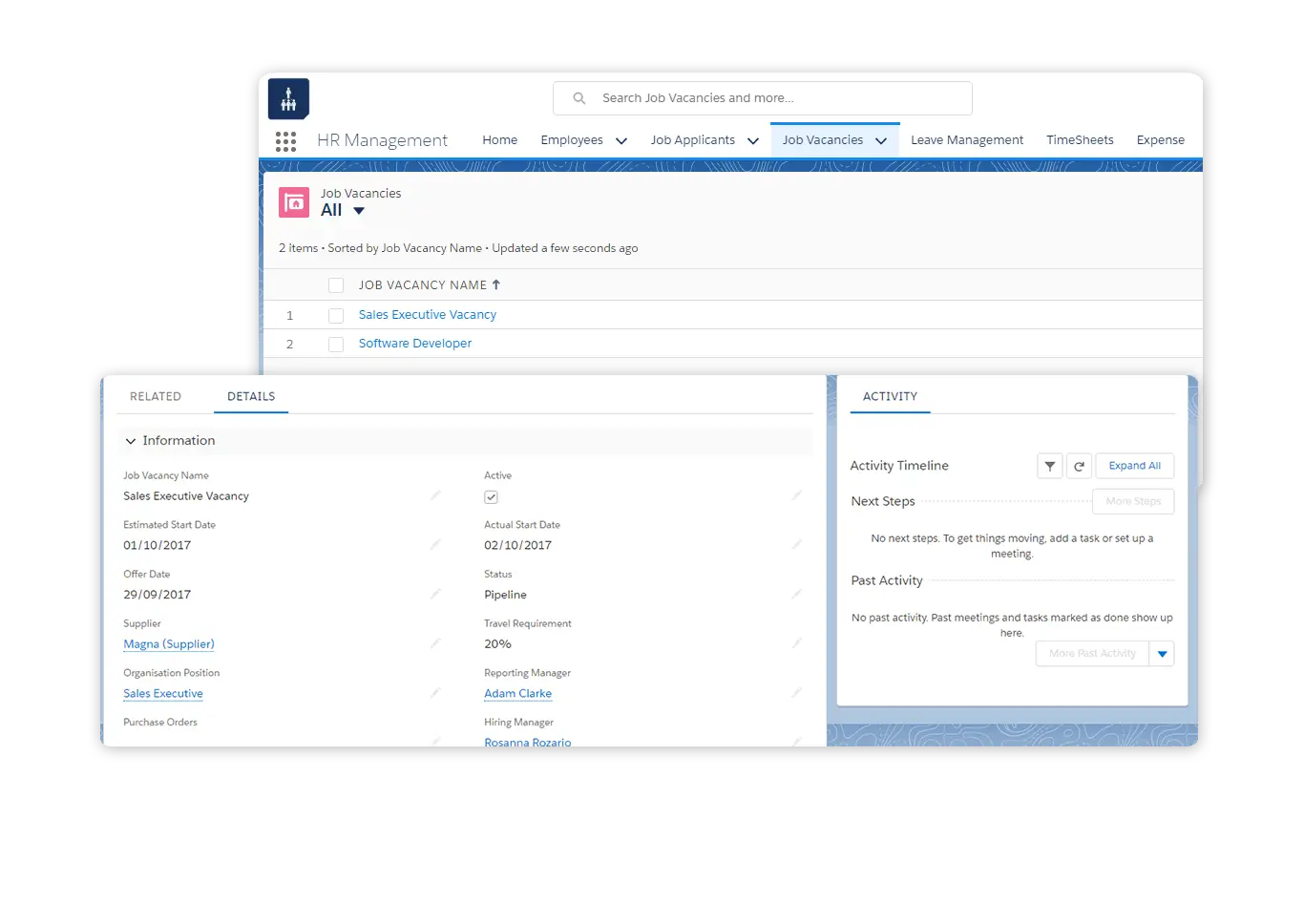
Task: Collapse the Information section
Action: pos(131,441)
